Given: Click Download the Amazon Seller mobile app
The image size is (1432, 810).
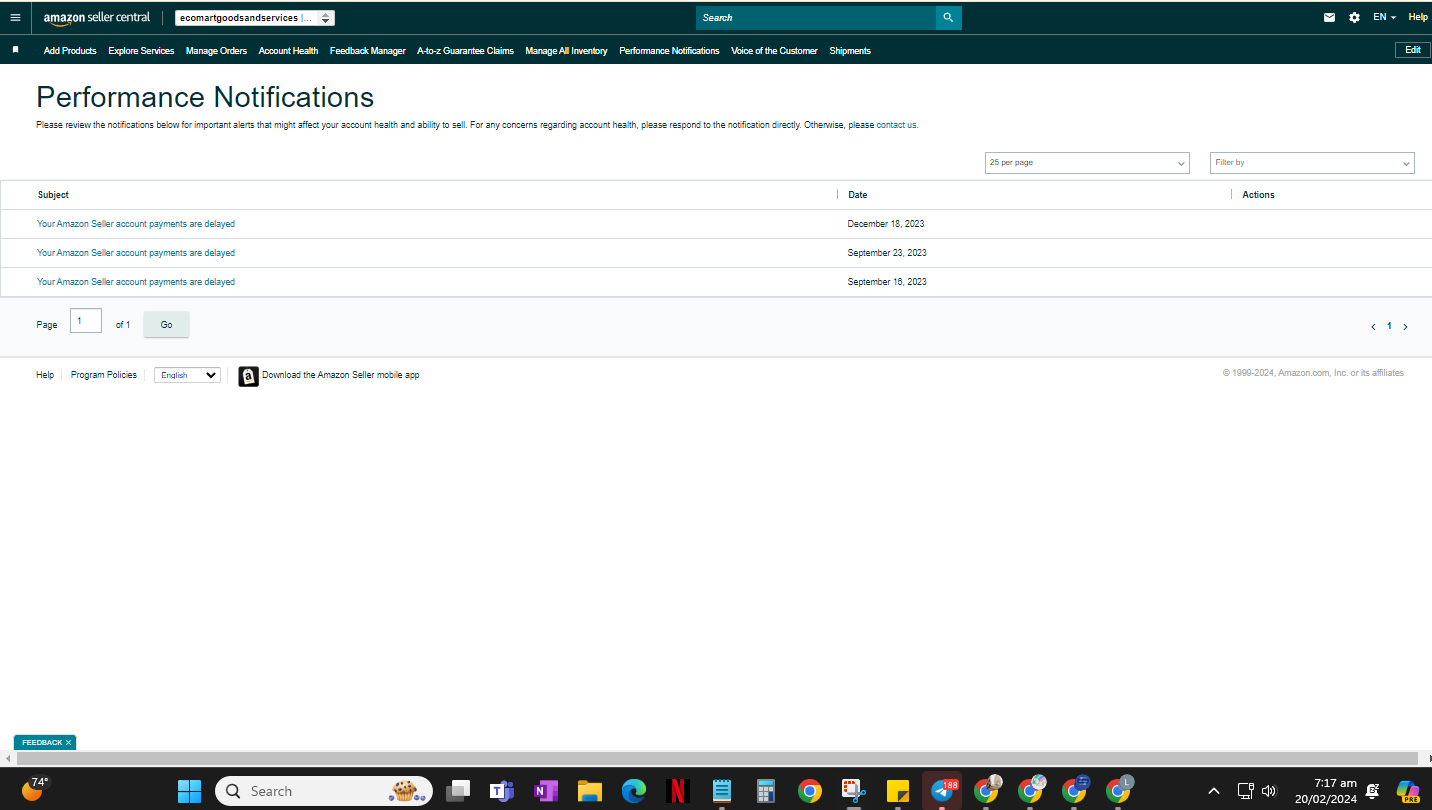Looking at the screenshot, I should click(x=341, y=376).
